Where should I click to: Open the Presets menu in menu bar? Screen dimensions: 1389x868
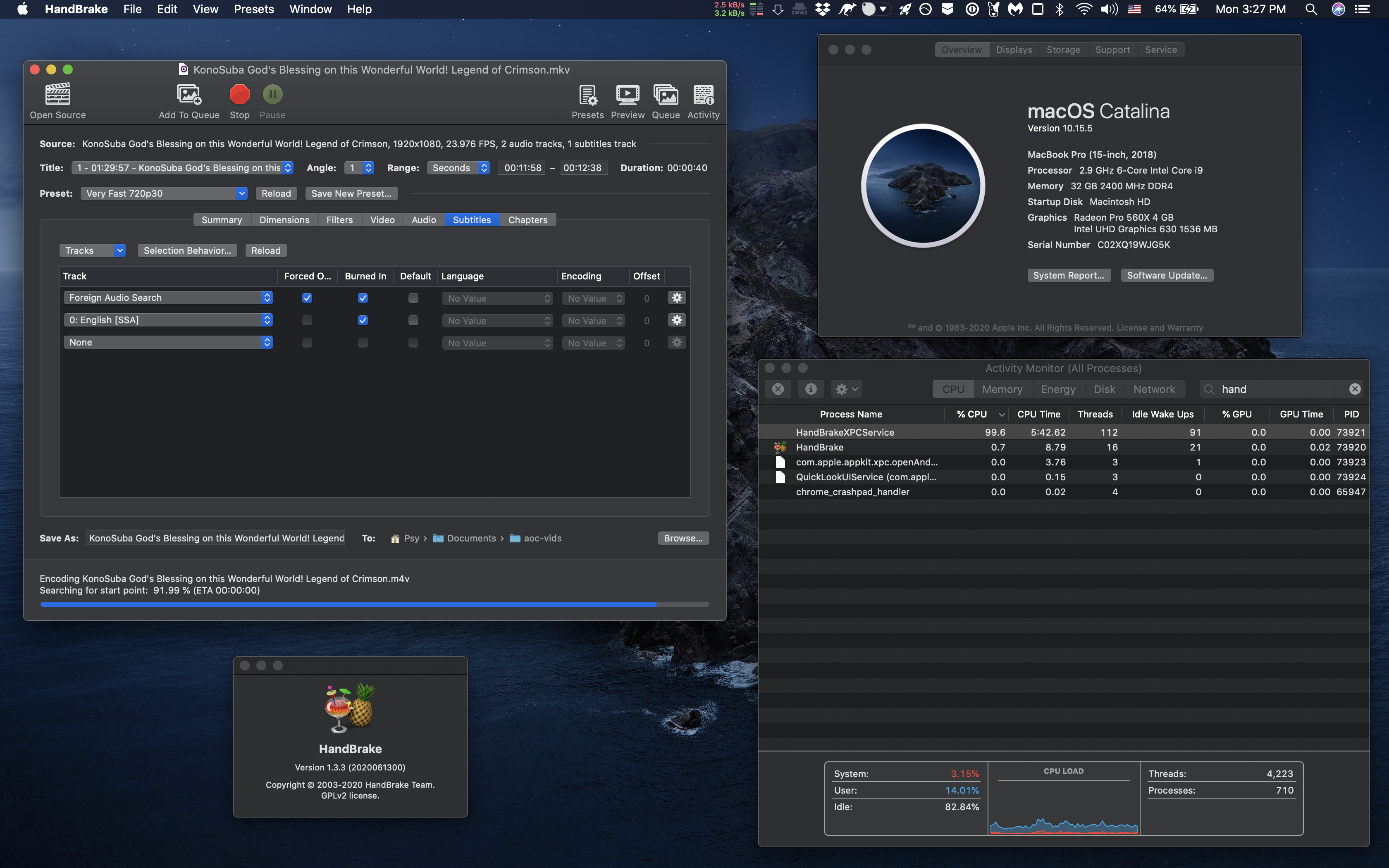pyautogui.click(x=254, y=9)
